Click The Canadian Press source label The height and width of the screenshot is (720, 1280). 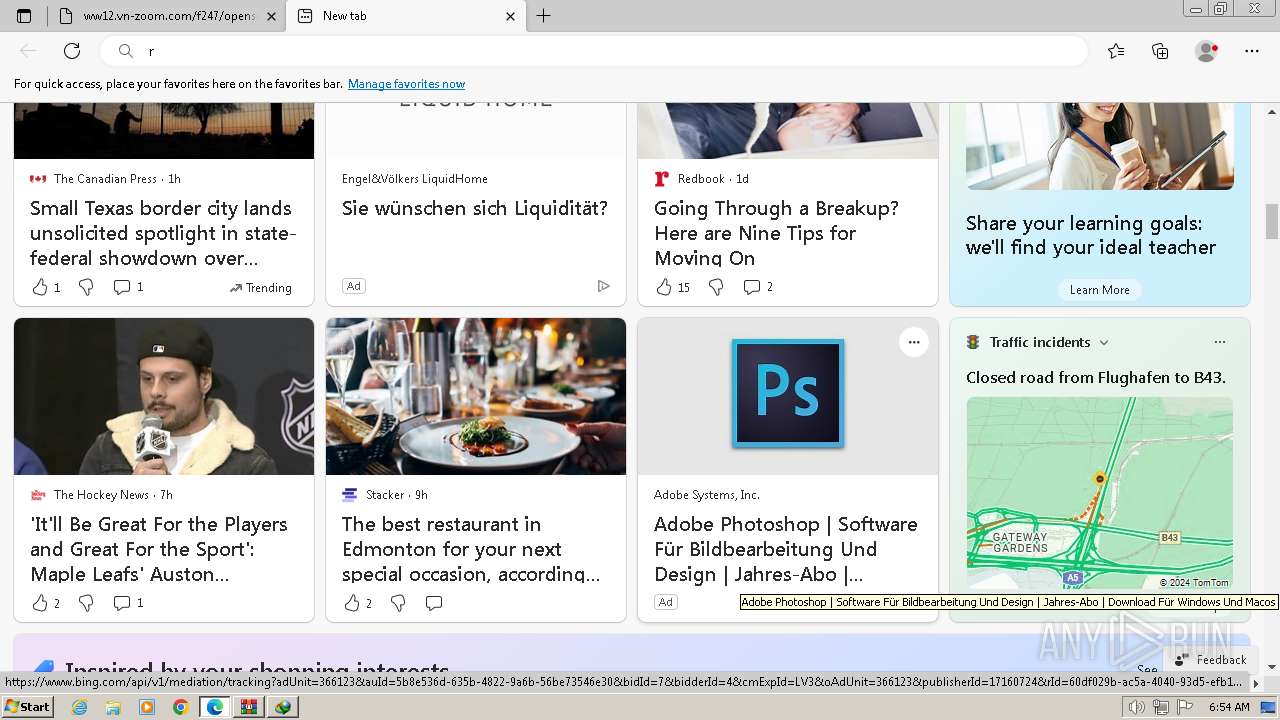[105, 179]
